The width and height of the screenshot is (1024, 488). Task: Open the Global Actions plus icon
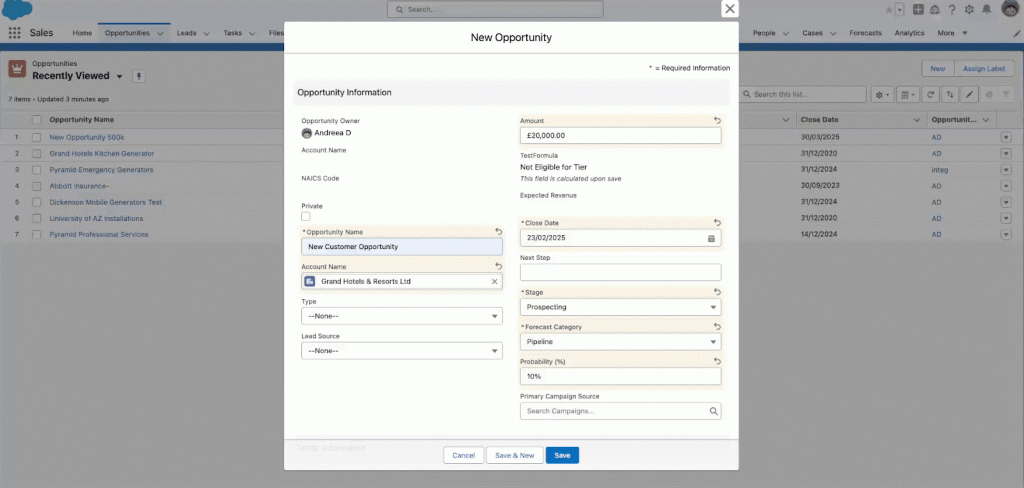point(918,10)
